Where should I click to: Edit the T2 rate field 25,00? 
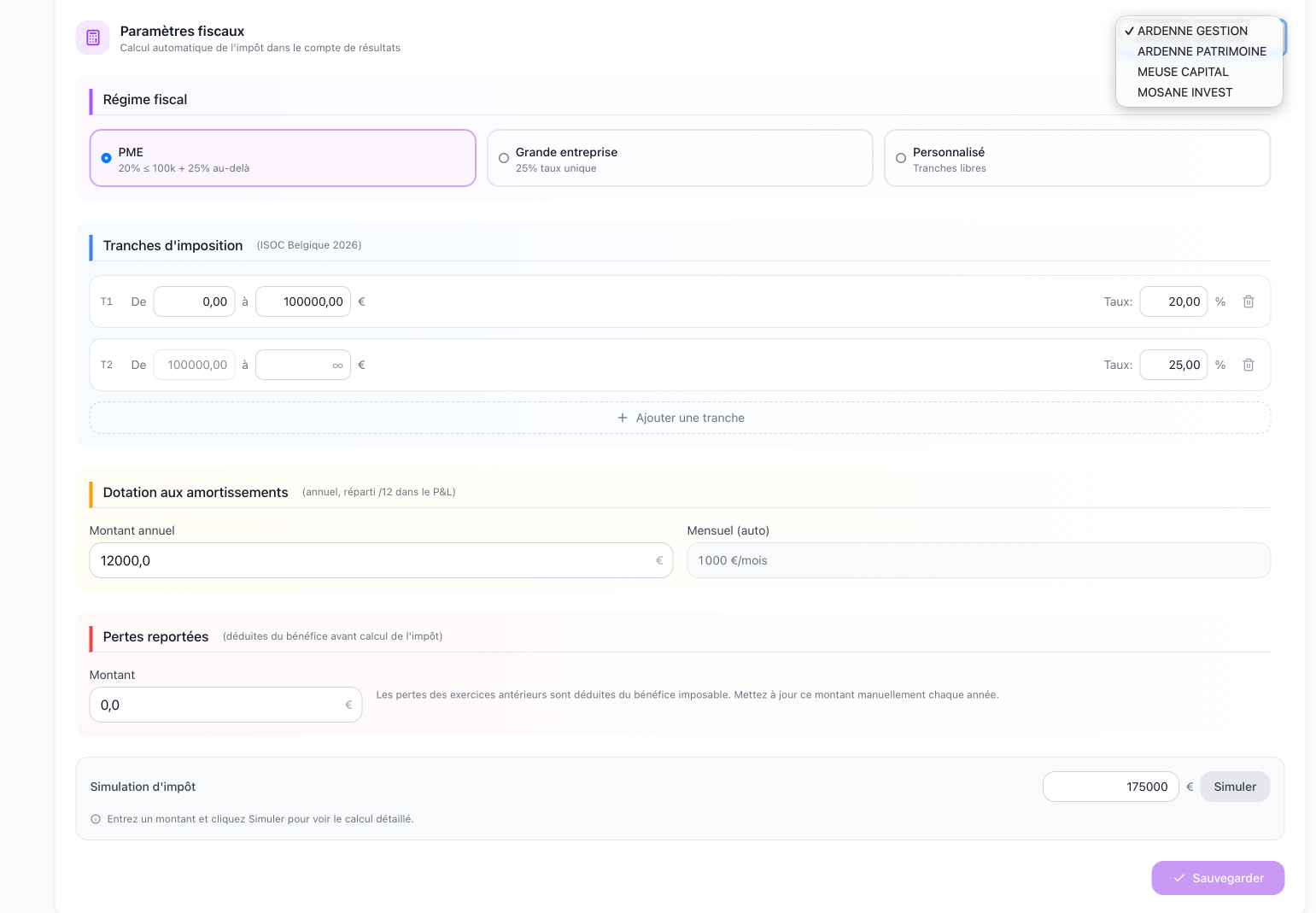pyautogui.click(x=1173, y=365)
